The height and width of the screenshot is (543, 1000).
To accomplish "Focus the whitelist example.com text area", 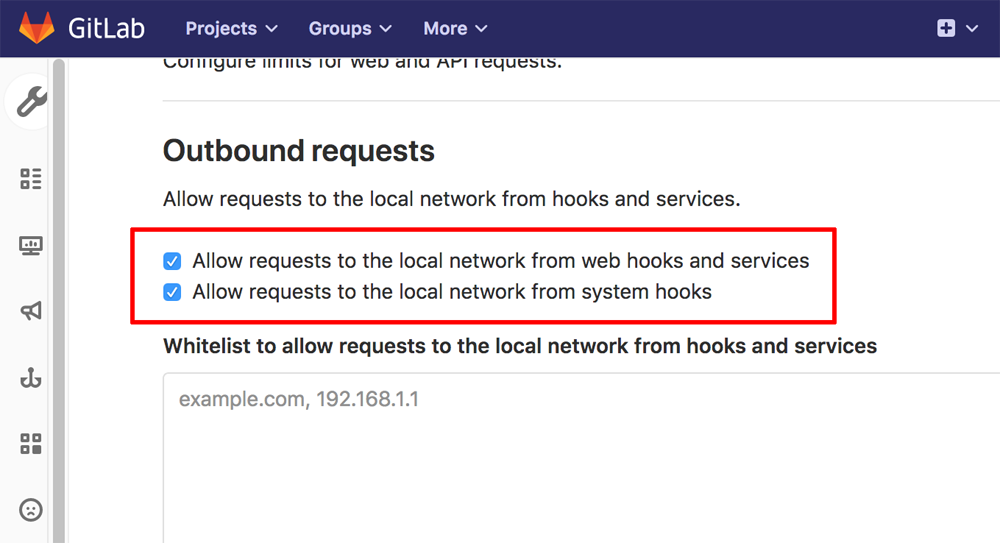I will pos(580,450).
